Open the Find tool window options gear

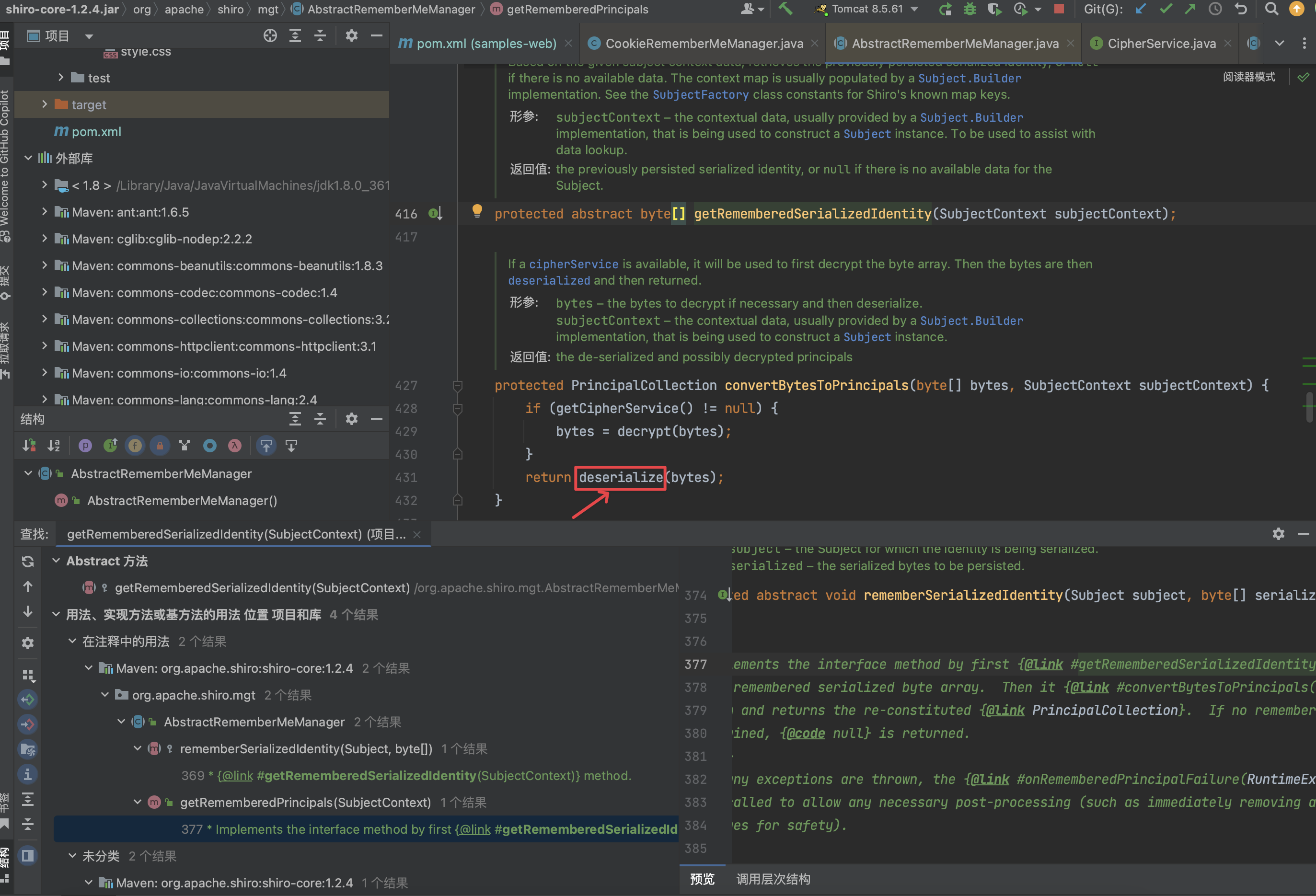(x=1278, y=533)
